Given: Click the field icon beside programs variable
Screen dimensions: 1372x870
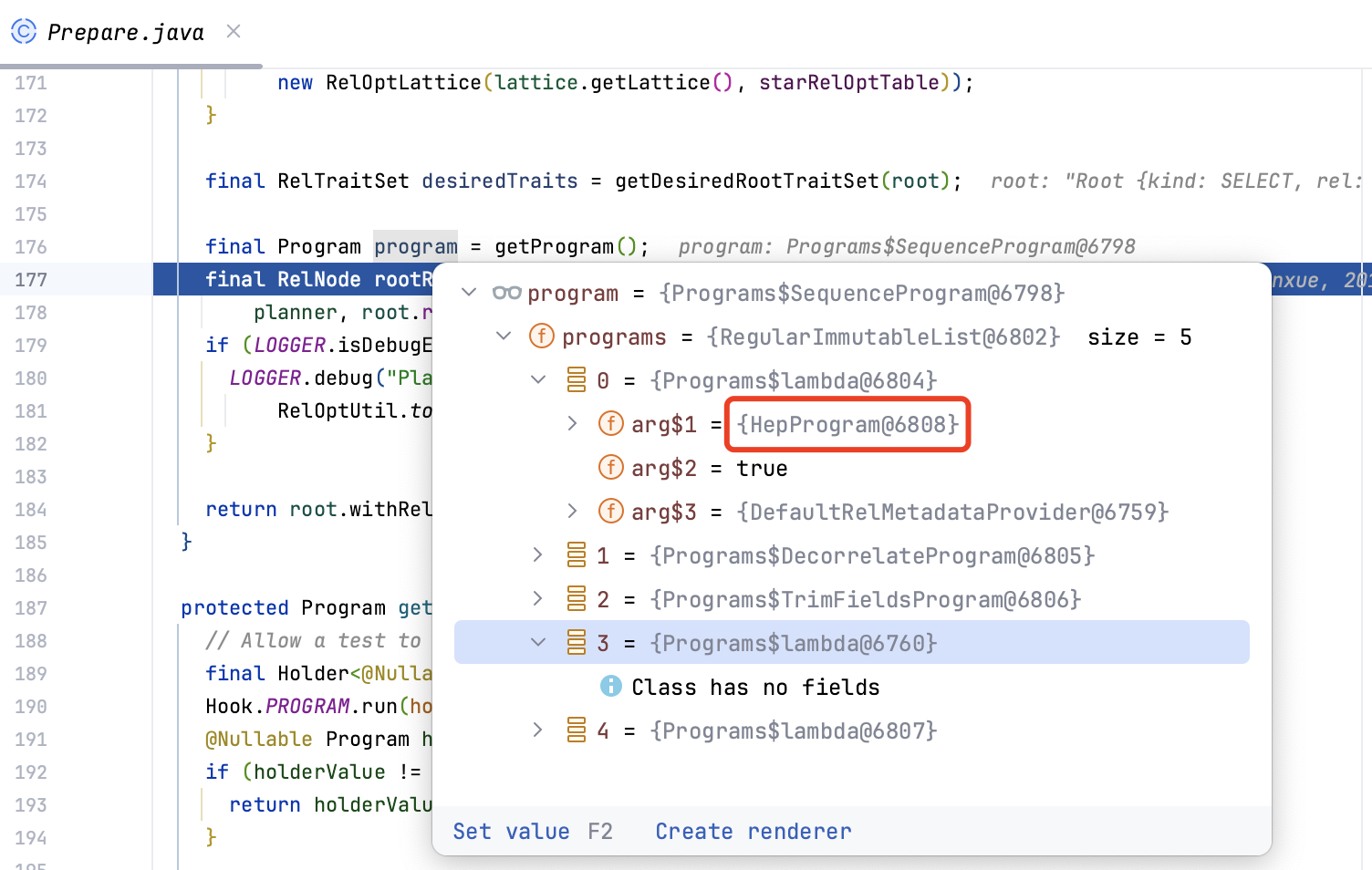Looking at the screenshot, I should click(542, 336).
